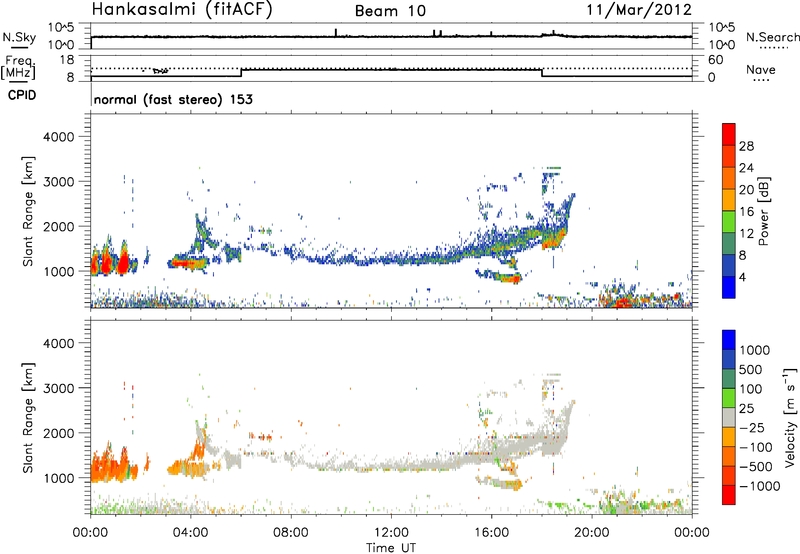Click the red top segment of Power colorbar
Viewport: 800px width, 554px height.
pyautogui.click(x=729, y=134)
